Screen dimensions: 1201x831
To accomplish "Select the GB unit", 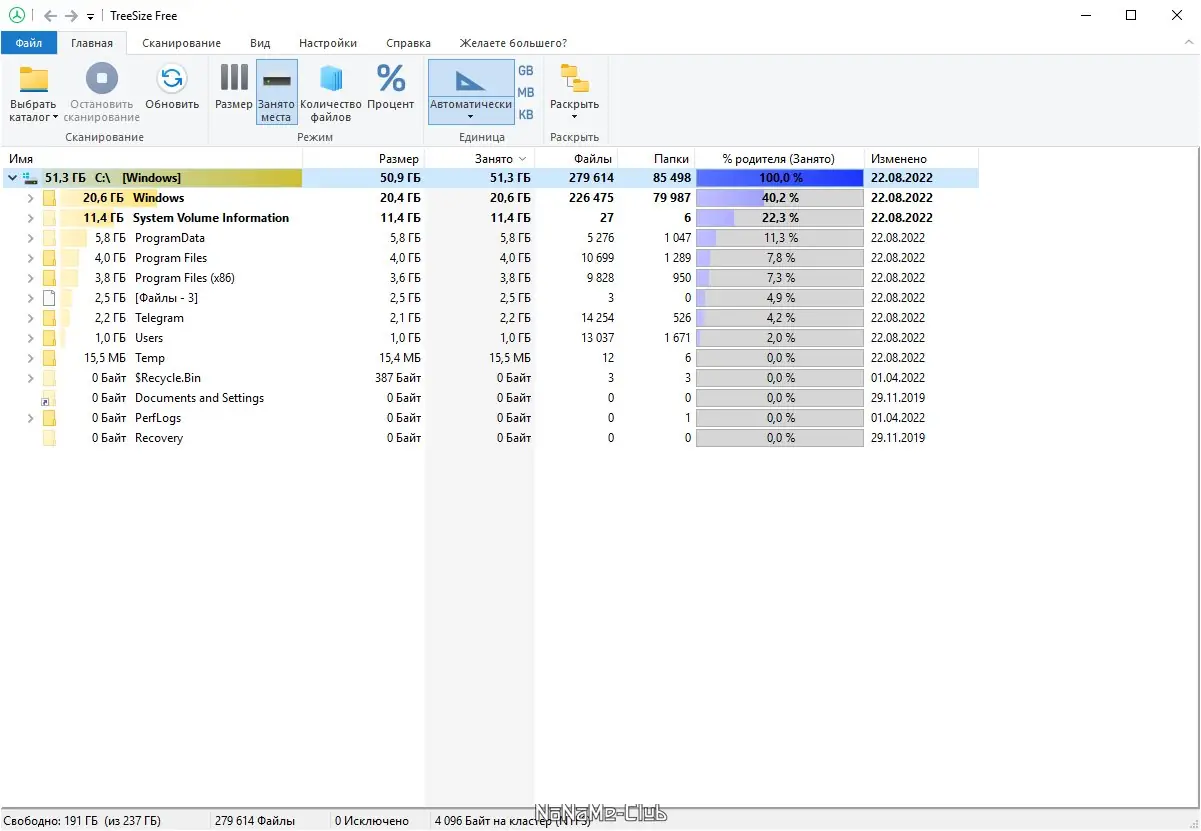I will [x=526, y=71].
